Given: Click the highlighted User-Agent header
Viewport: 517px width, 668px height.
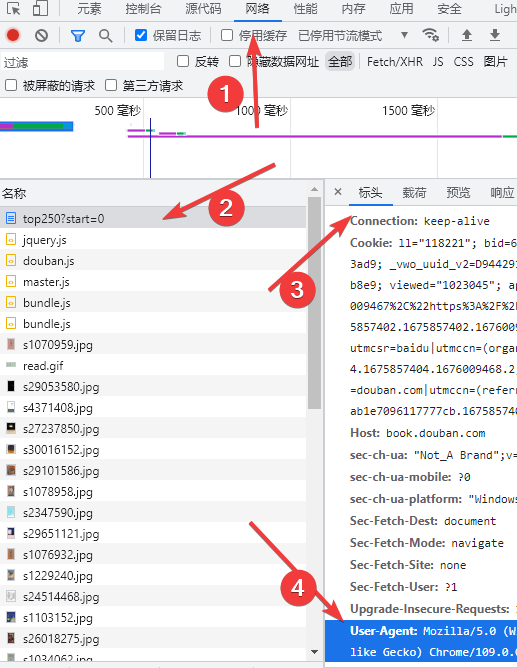Looking at the screenshot, I should (421, 641).
